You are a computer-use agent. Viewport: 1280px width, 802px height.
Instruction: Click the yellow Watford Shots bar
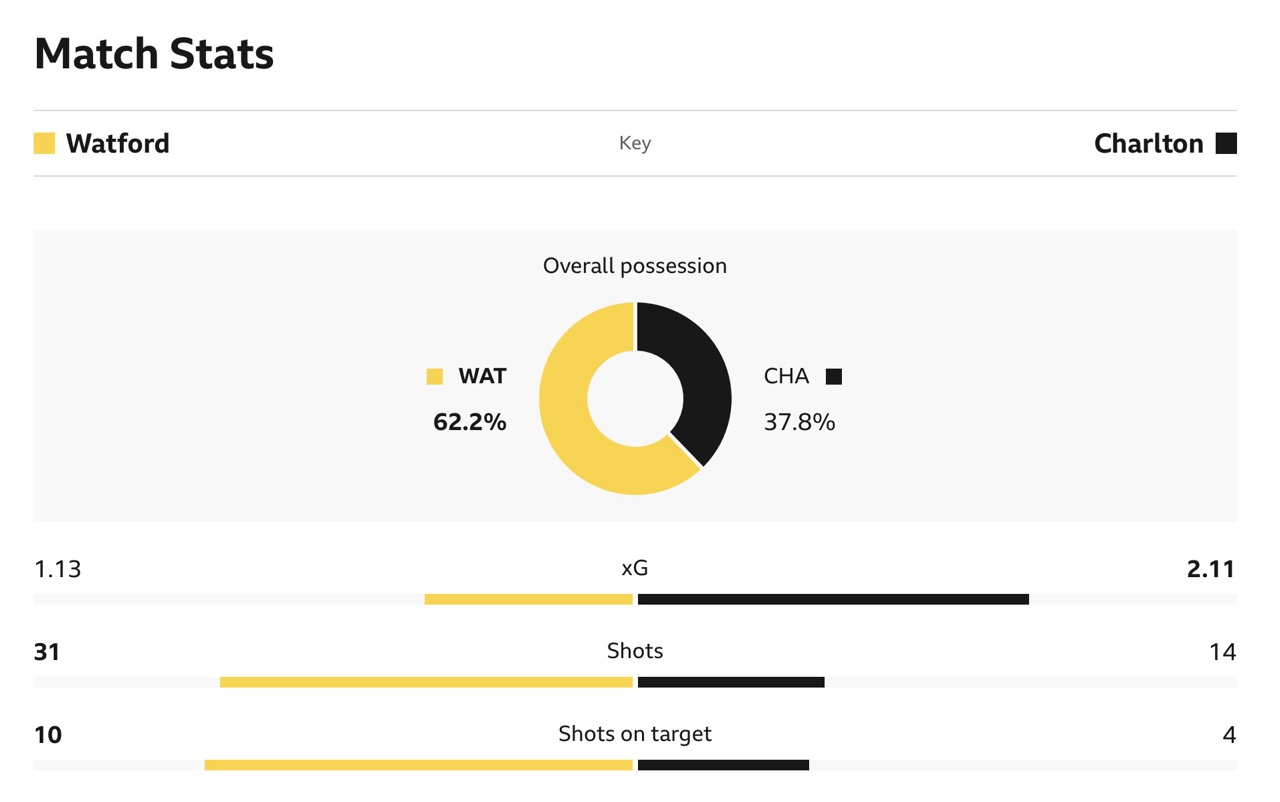(426, 682)
